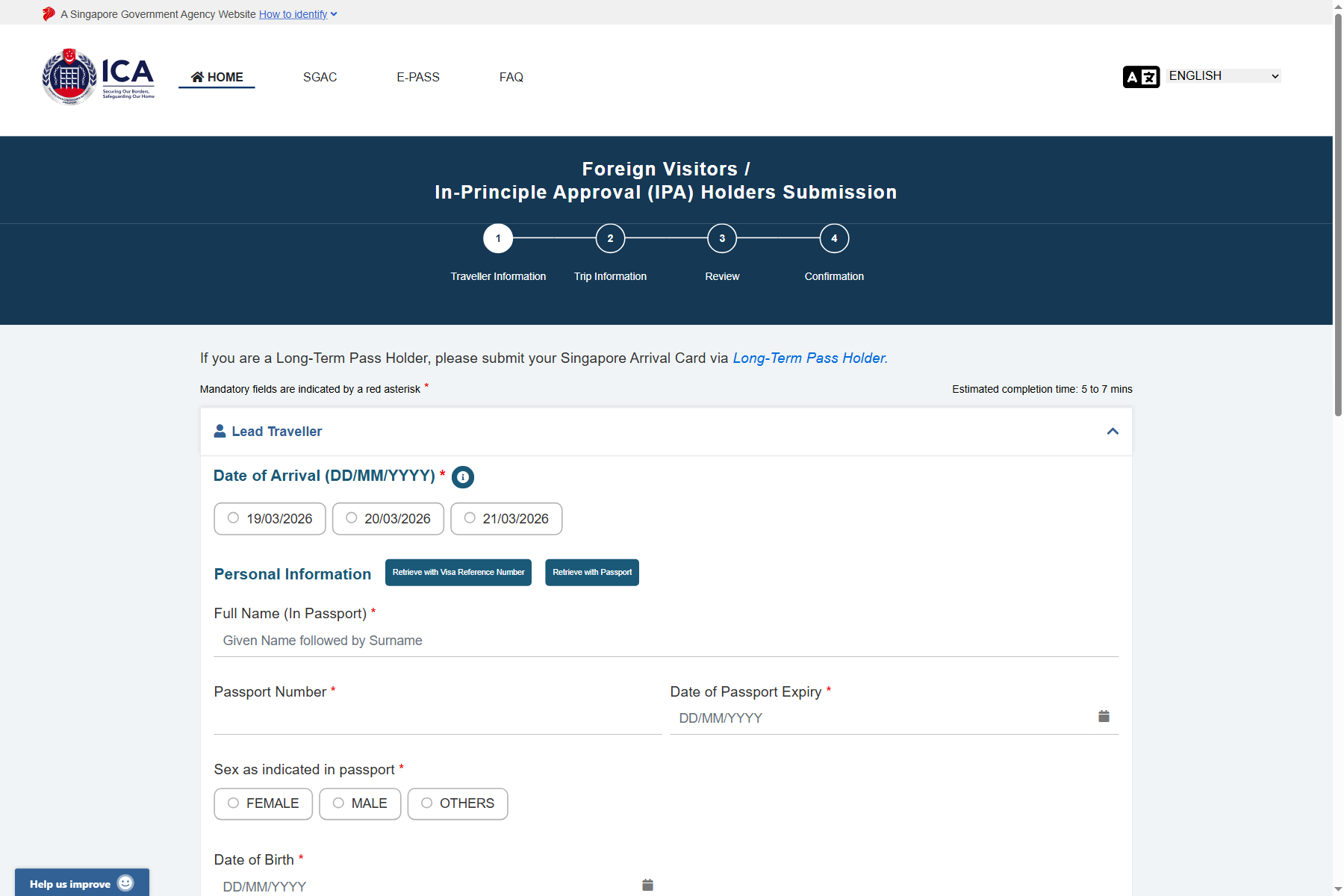Open Date of Arrival info tooltip icon
Screen dimensions: 1344x896
pyautogui.click(x=463, y=477)
